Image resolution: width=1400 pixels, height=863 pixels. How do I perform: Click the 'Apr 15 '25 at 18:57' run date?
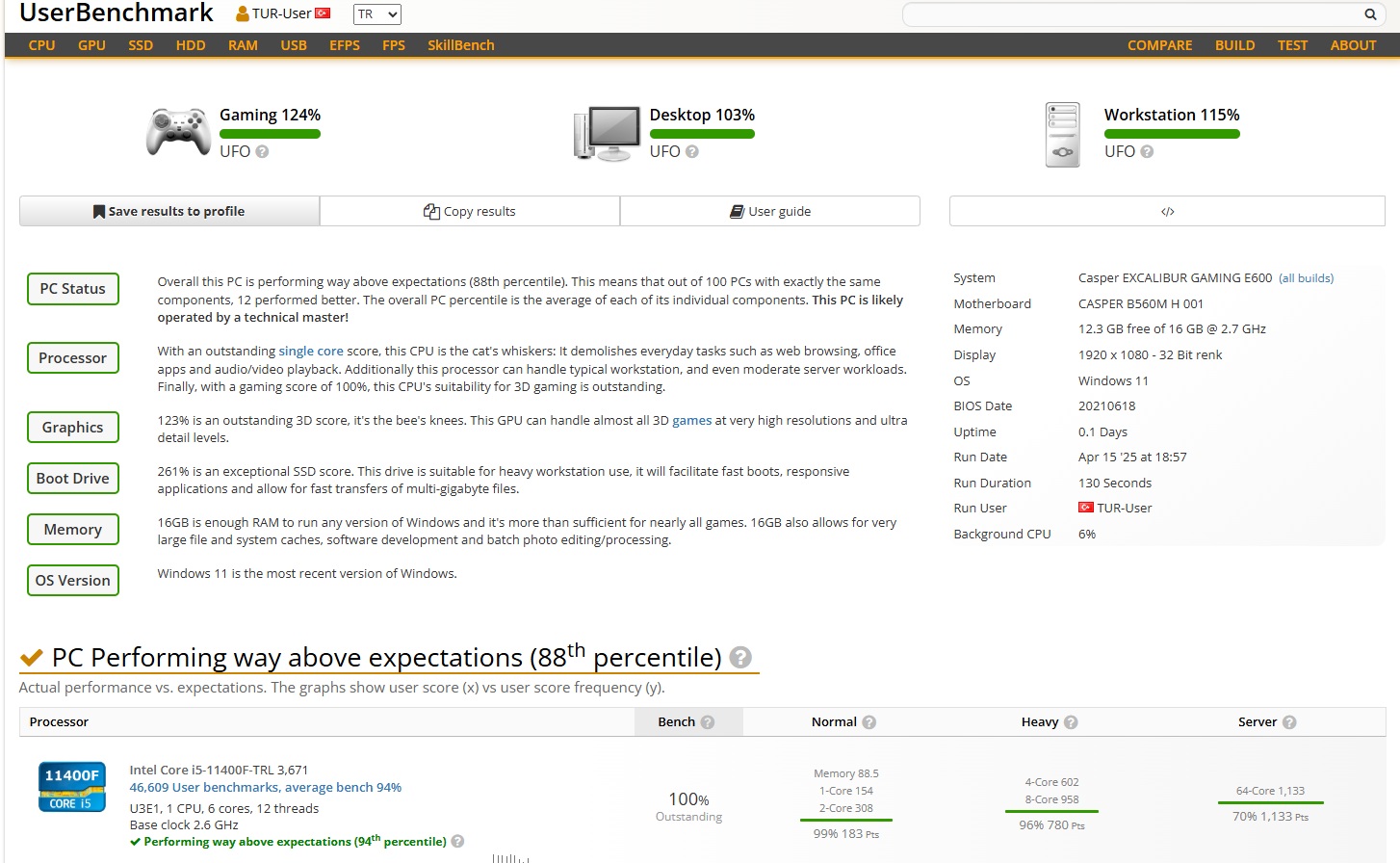(1132, 457)
